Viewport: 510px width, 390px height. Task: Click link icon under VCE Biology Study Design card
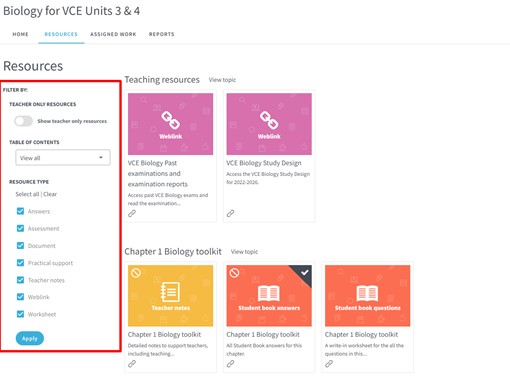pyautogui.click(x=230, y=213)
